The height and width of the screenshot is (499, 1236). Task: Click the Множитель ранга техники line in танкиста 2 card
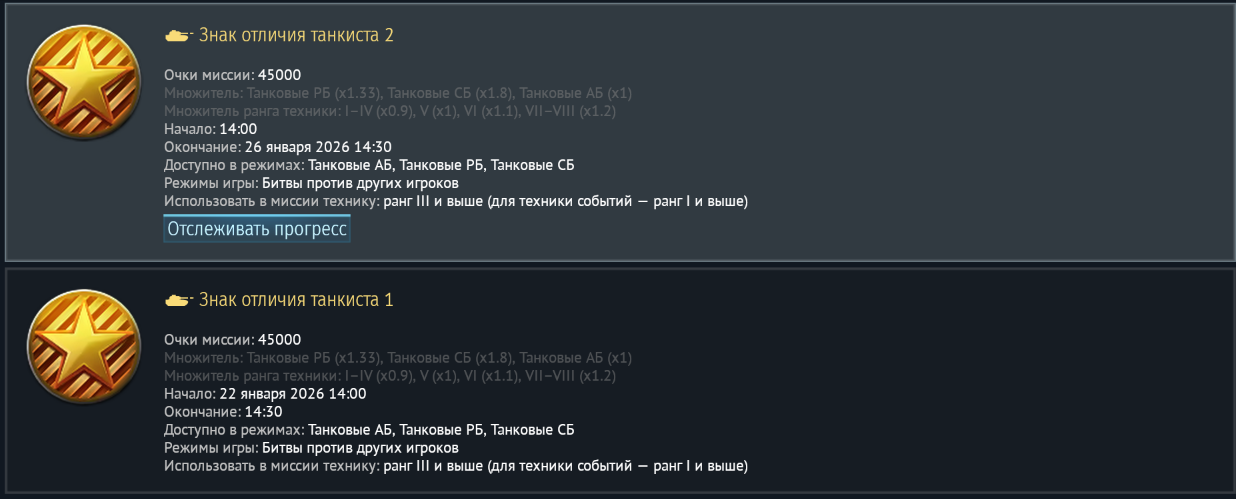(x=390, y=111)
